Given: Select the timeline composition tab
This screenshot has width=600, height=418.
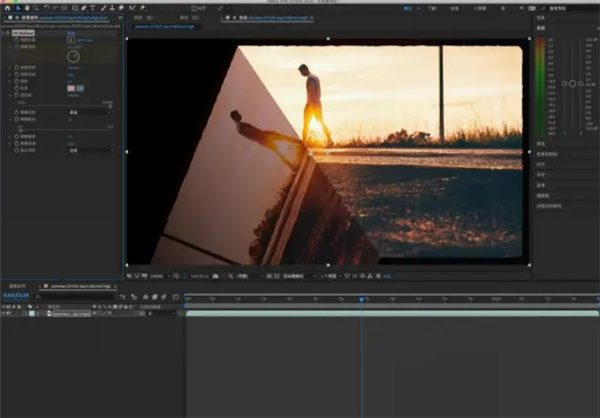Looking at the screenshot, I should [x=78, y=286].
